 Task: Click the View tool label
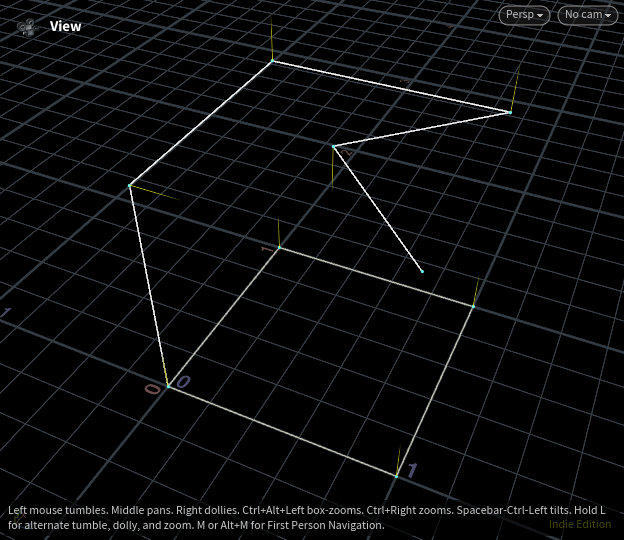pos(65,26)
